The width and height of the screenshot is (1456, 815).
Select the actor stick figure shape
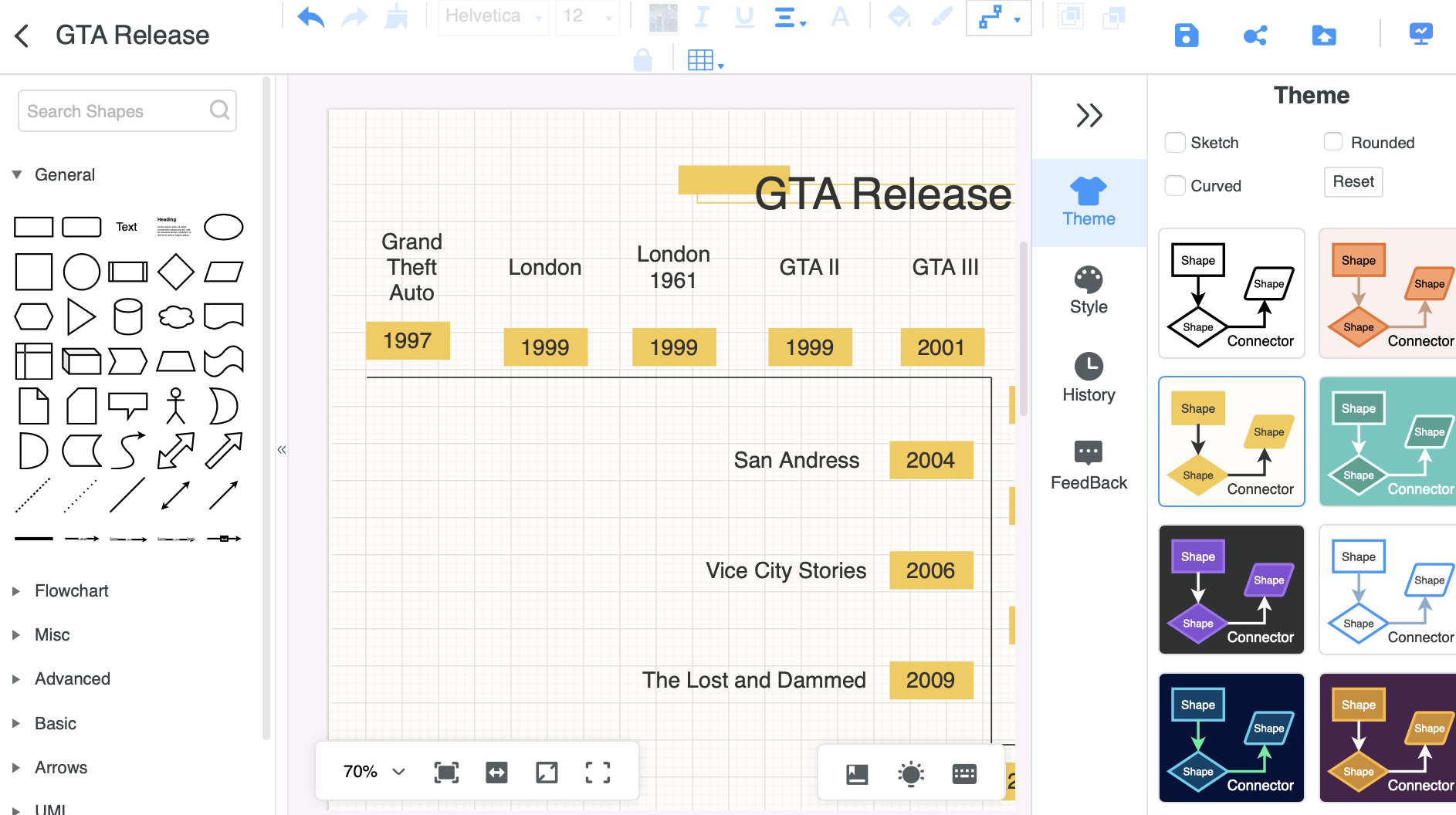click(176, 406)
